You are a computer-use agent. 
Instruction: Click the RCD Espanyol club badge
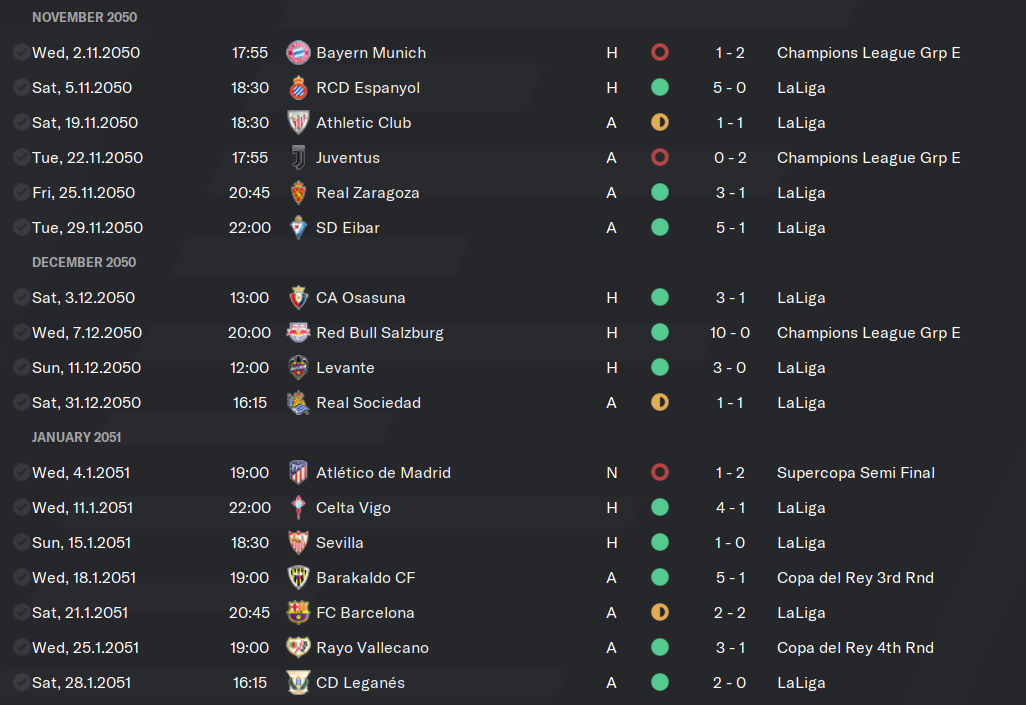[298, 88]
